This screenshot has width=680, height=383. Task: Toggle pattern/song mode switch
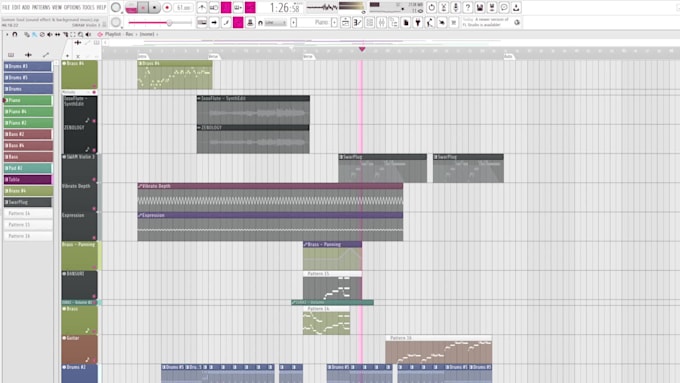(x=131, y=7)
